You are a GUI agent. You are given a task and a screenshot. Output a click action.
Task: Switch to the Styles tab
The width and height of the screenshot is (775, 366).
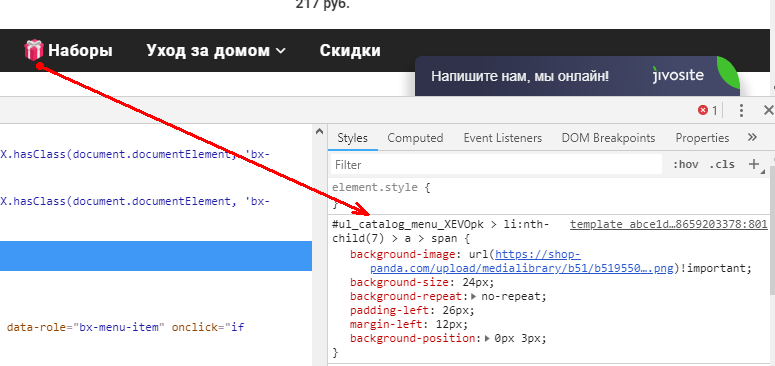pyautogui.click(x=352, y=138)
